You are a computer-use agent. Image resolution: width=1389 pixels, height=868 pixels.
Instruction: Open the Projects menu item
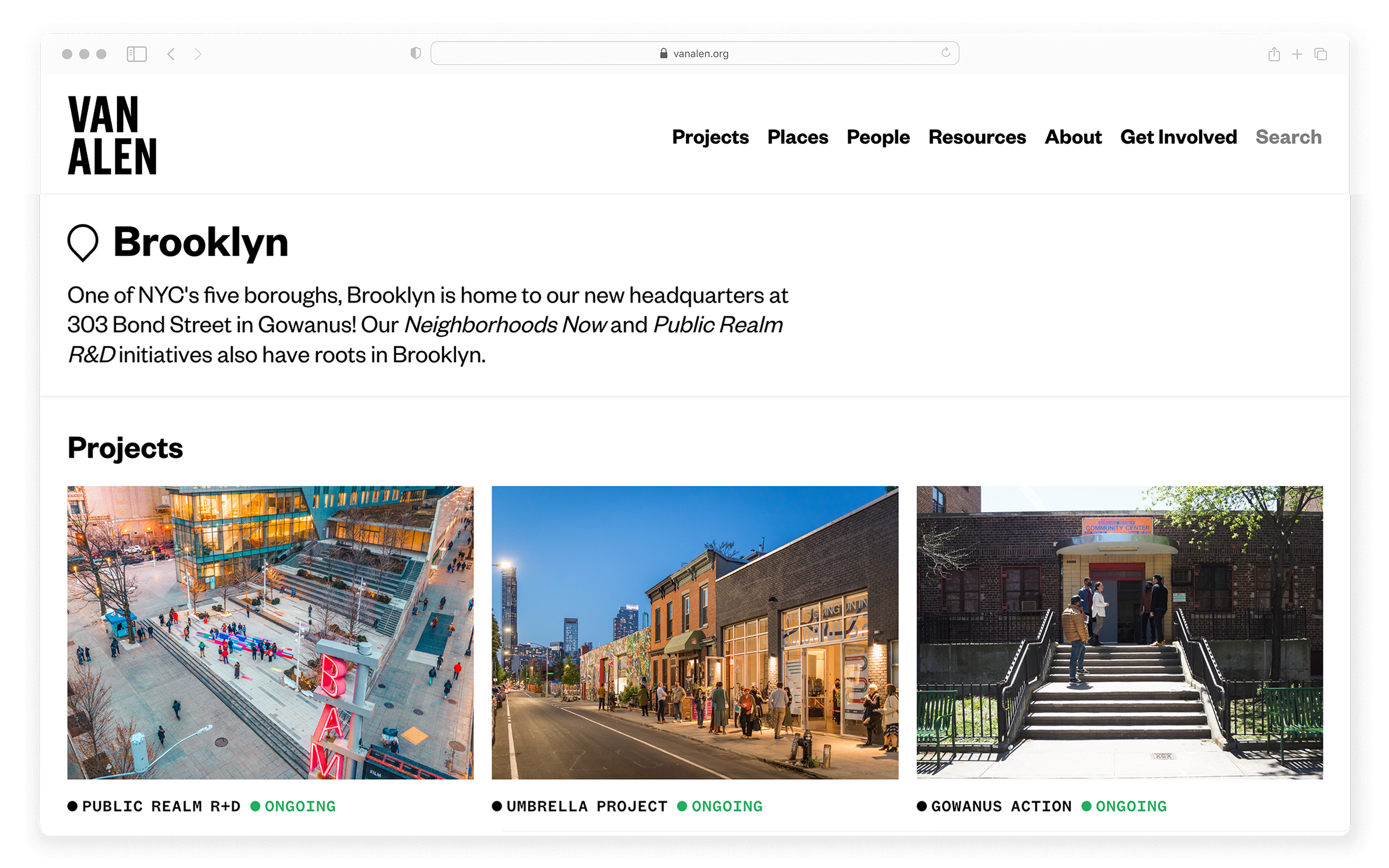[x=710, y=137]
